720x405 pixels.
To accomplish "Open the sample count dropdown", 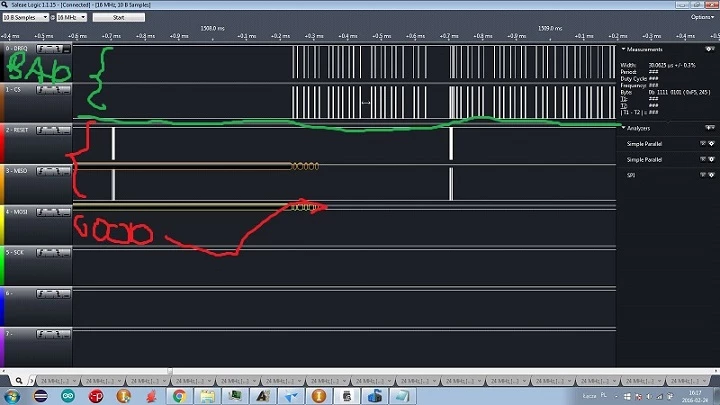I will [25, 17].
